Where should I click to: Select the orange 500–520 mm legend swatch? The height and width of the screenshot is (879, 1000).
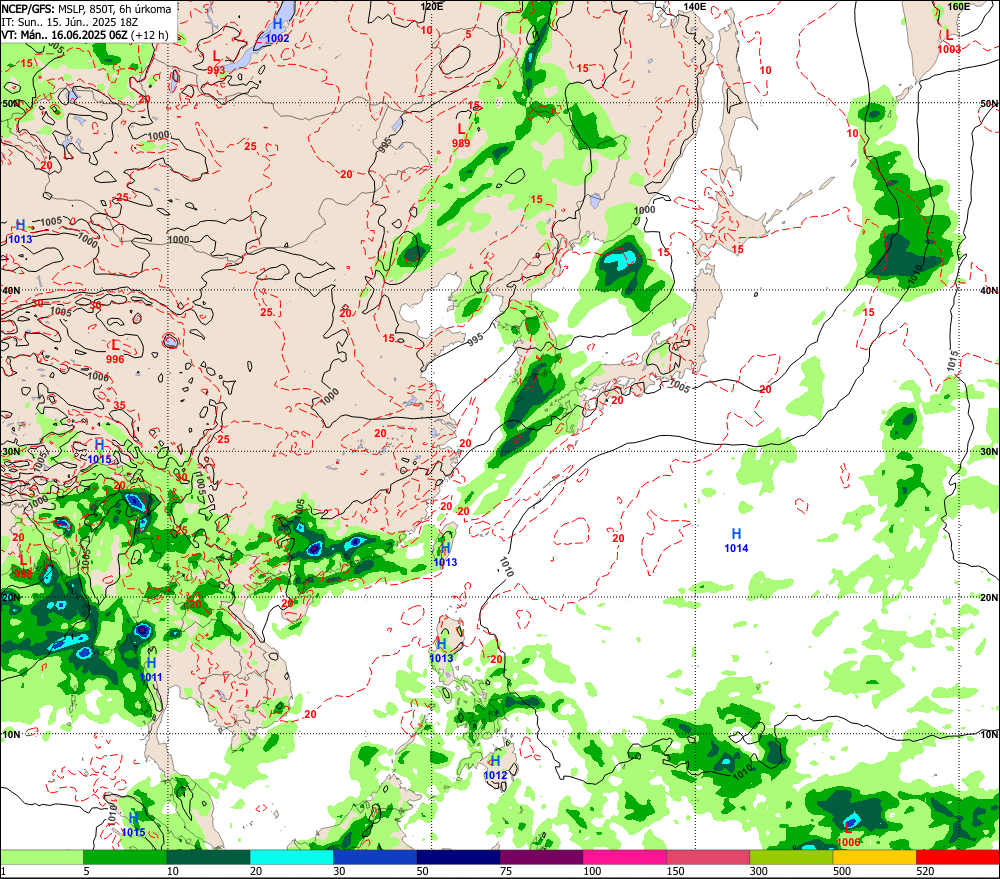tap(874, 857)
